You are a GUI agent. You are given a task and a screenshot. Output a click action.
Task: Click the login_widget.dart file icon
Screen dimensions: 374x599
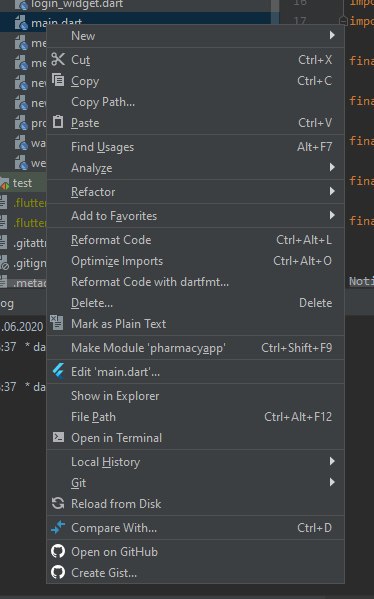(21, 5)
